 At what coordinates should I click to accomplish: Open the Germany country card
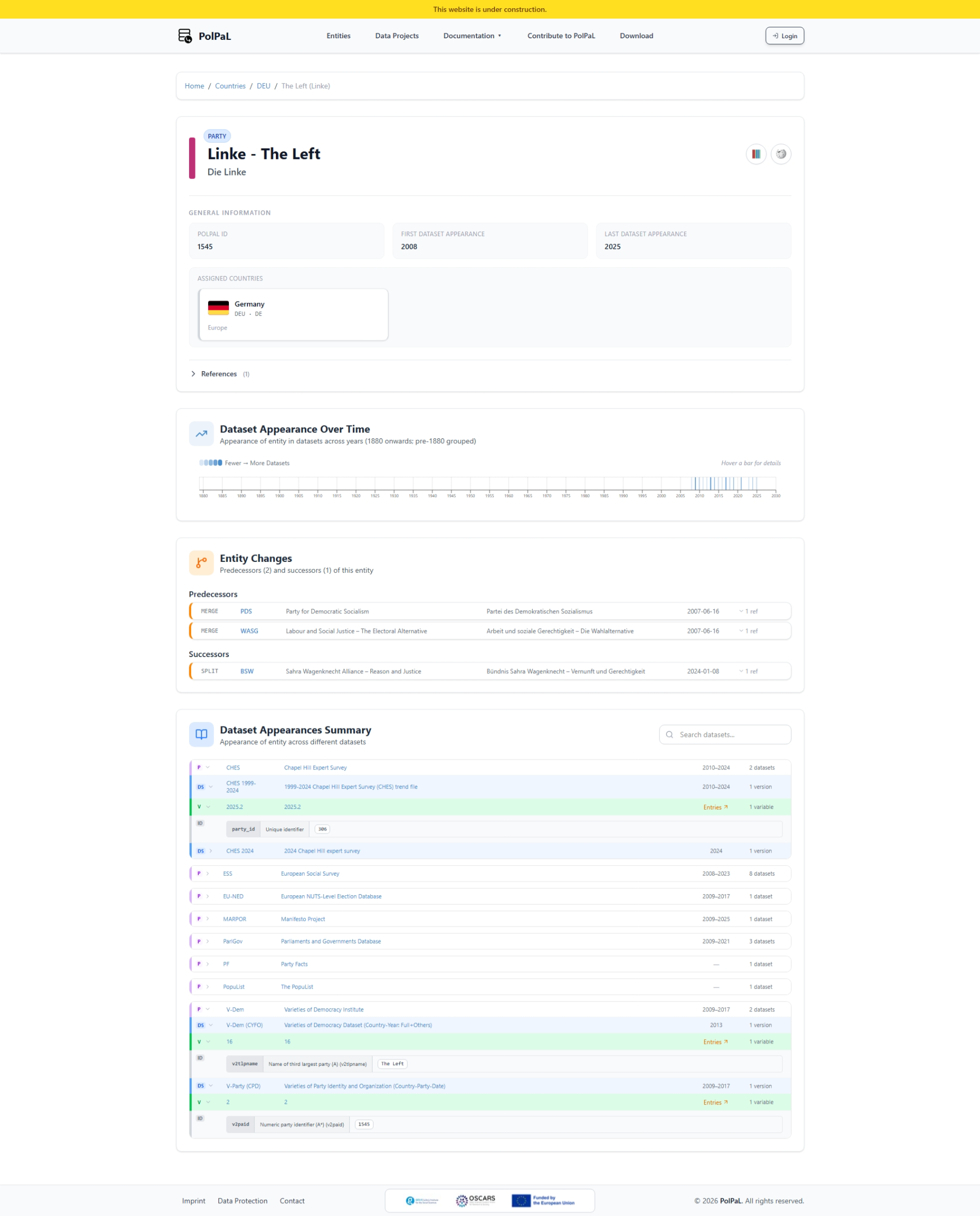click(293, 315)
